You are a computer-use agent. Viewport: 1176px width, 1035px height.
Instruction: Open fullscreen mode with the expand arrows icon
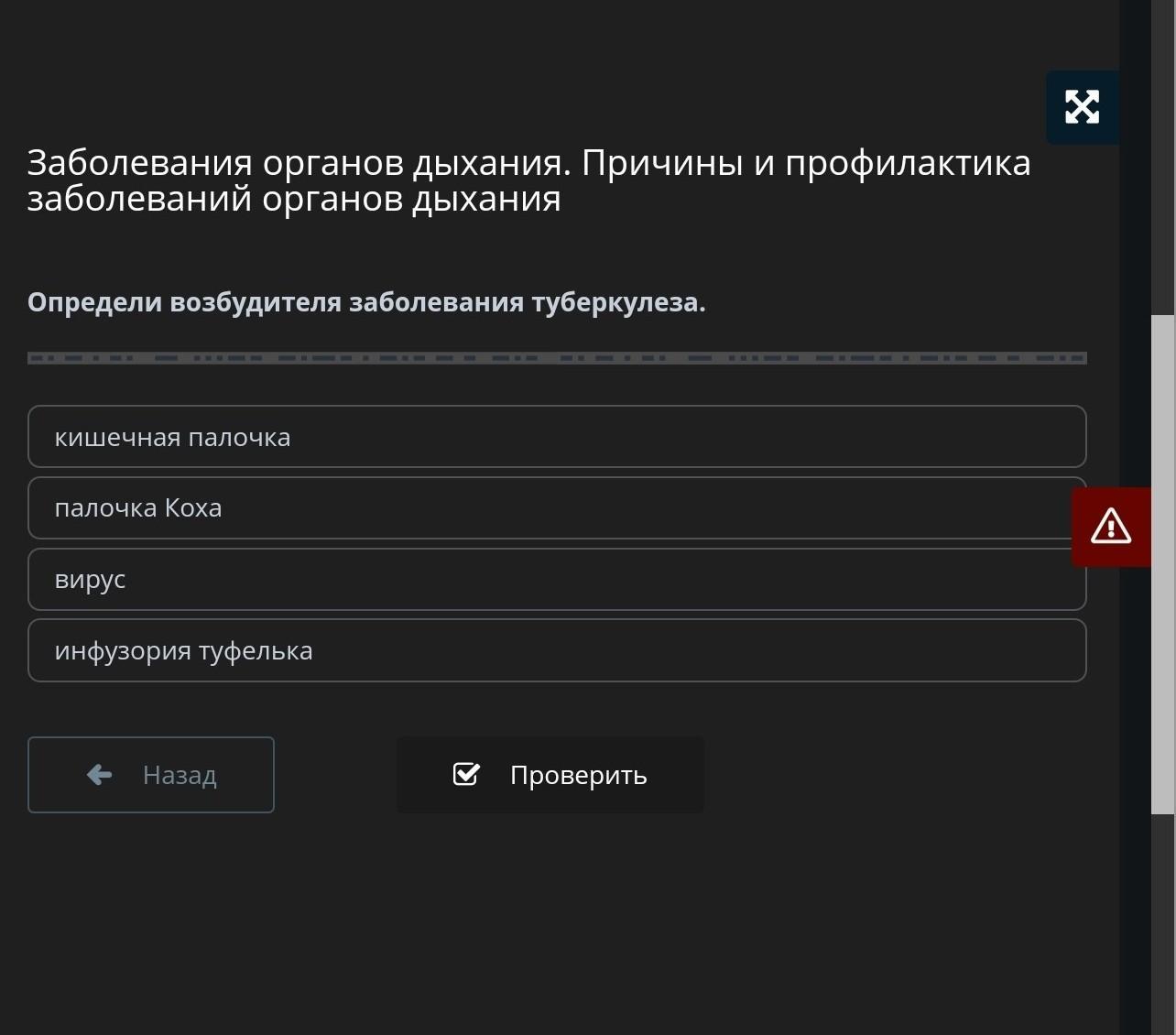pyautogui.click(x=1082, y=107)
